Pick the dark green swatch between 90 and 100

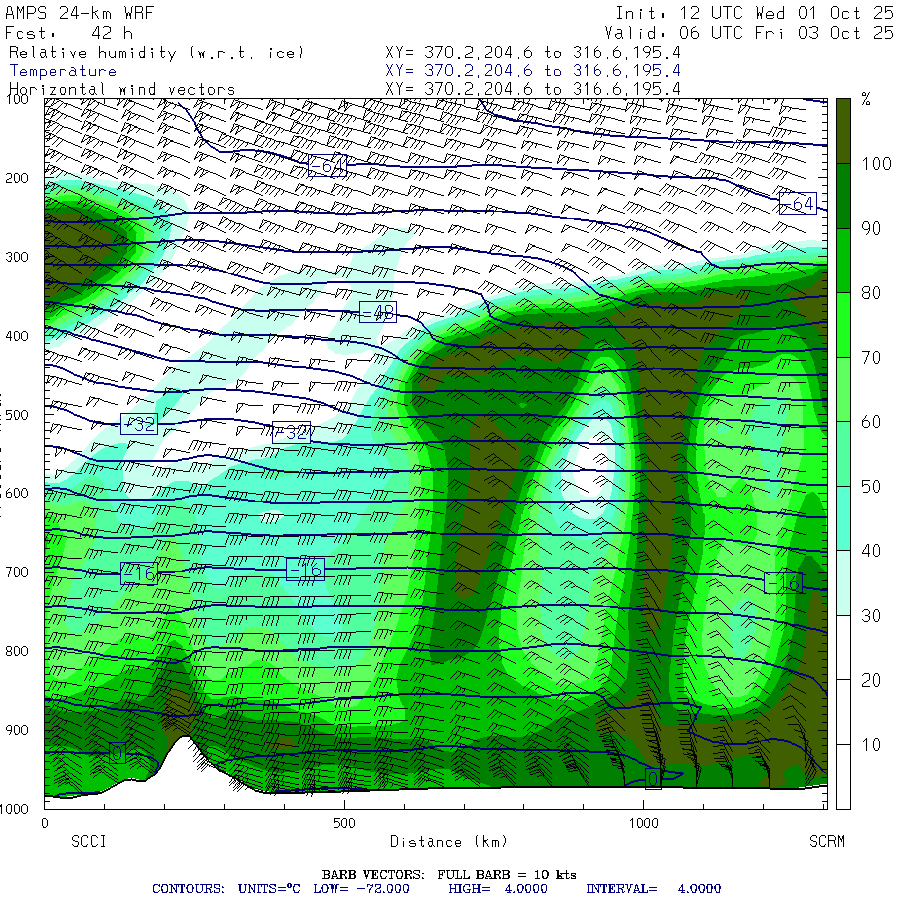(x=843, y=196)
